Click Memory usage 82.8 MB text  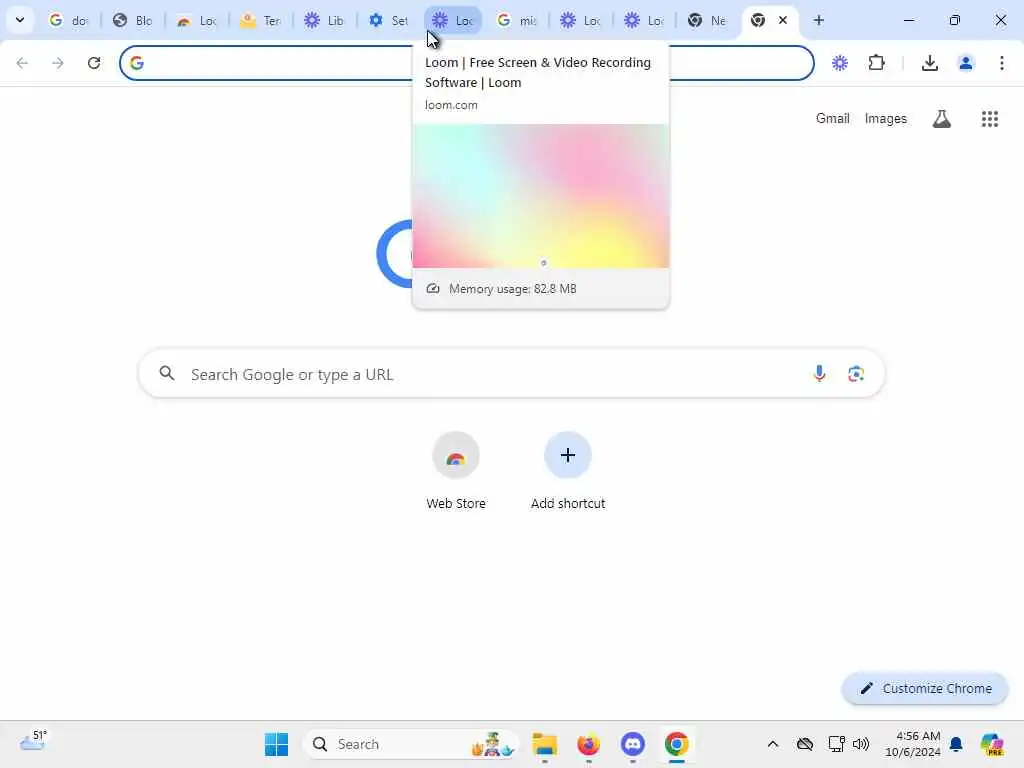513,289
